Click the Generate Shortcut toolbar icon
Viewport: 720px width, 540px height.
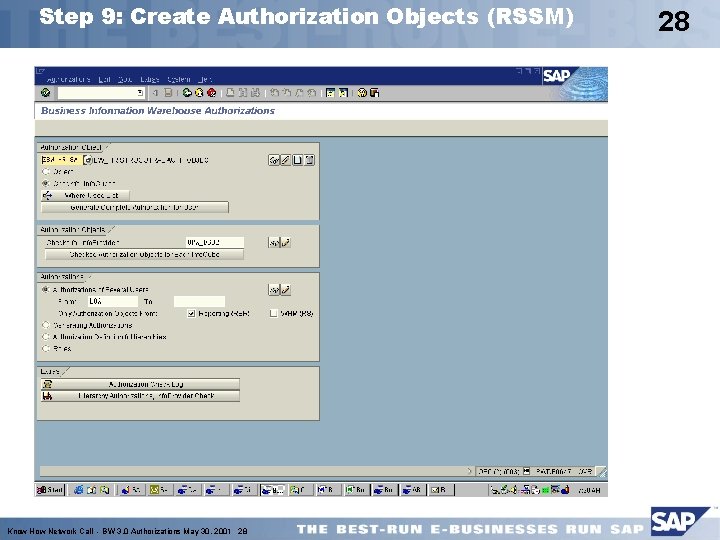(343, 93)
